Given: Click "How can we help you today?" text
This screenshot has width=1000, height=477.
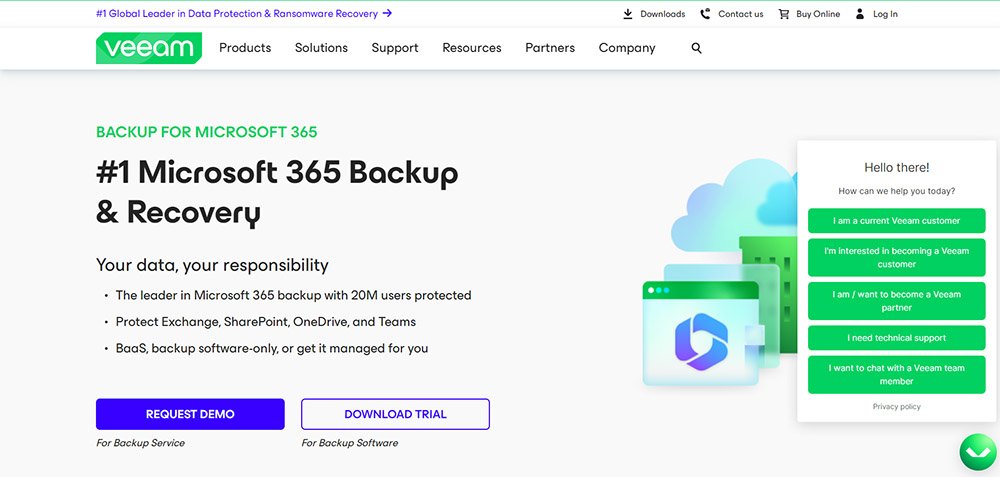Looking at the screenshot, I should point(897,191).
